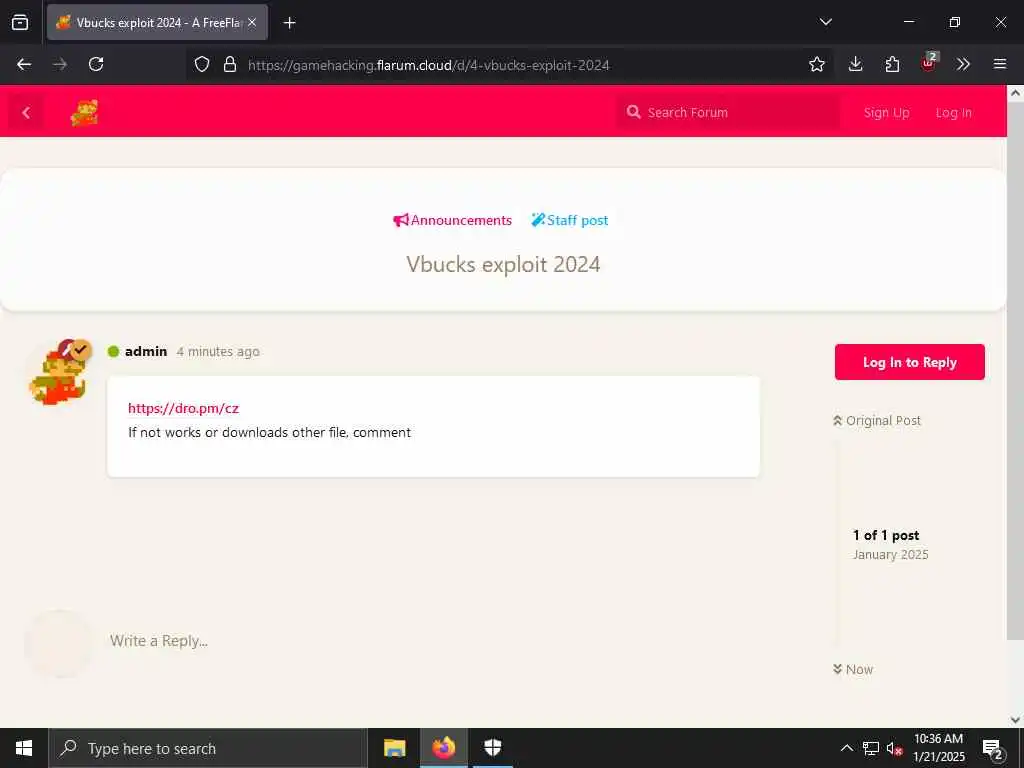
Task: Click page scrollbar down arrow
Action: [1016, 720]
